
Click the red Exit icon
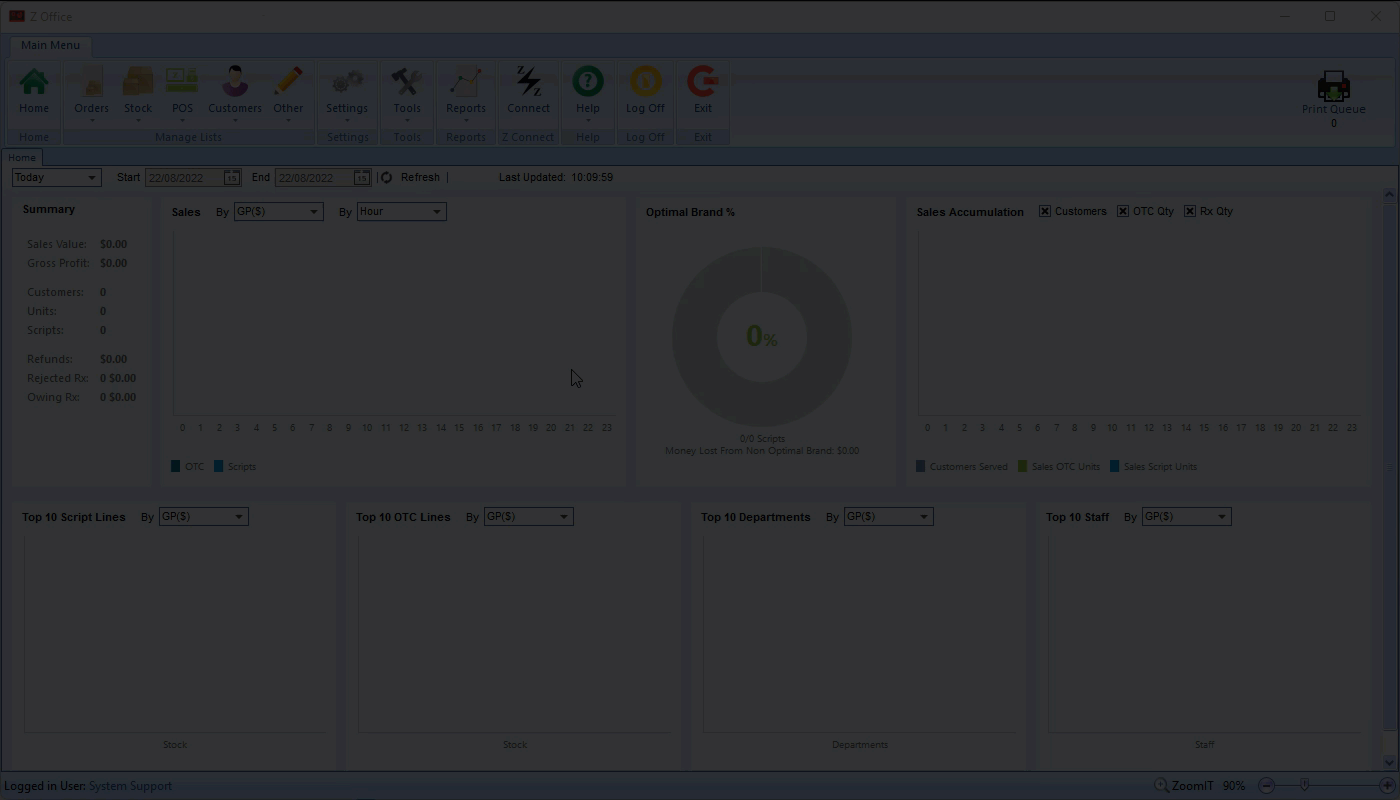[703, 82]
